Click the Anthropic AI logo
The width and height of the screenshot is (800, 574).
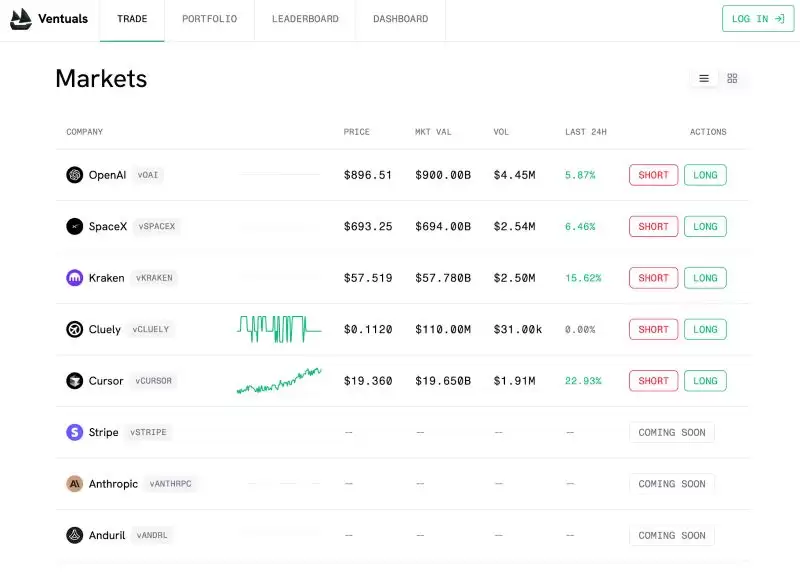click(74, 484)
